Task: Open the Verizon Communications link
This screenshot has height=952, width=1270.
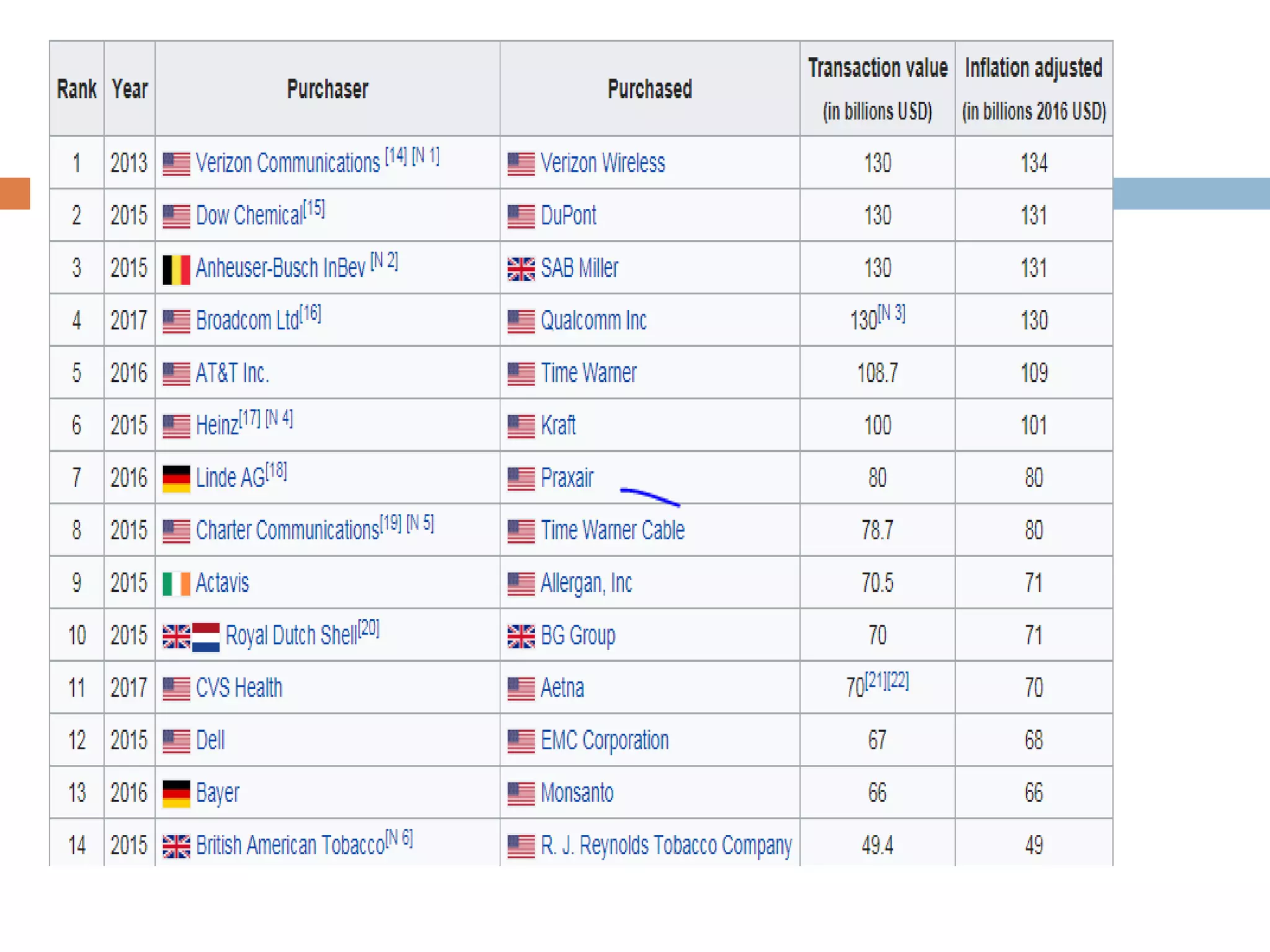Action: click(x=288, y=164)
